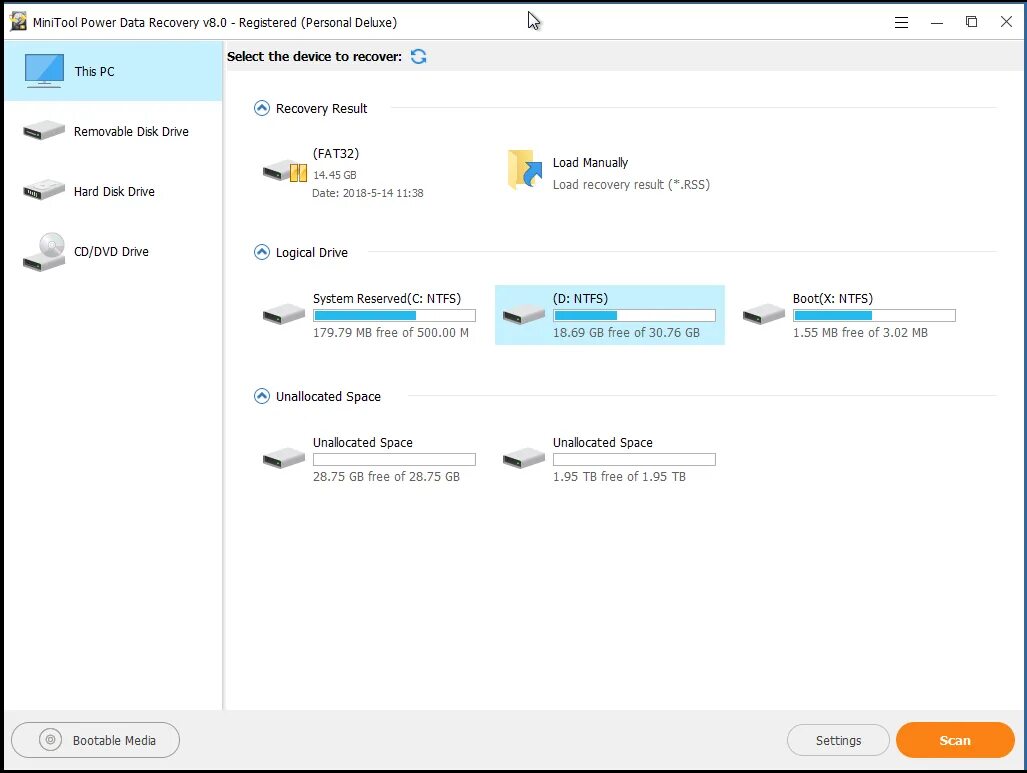
Task: Click the Date: 2018-5-14 11:38 text
Action: (x=367, y=193)
